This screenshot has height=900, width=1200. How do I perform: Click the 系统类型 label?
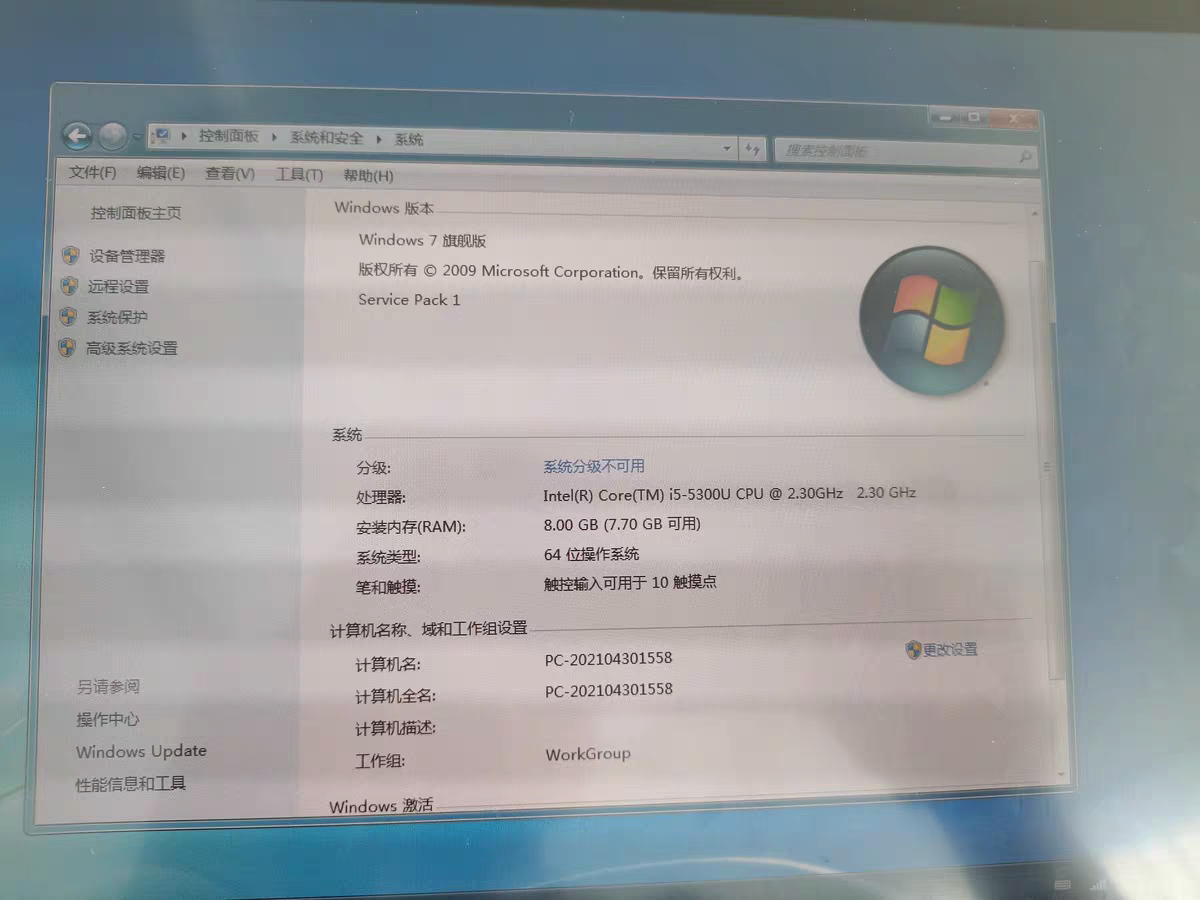pos(388,558)
